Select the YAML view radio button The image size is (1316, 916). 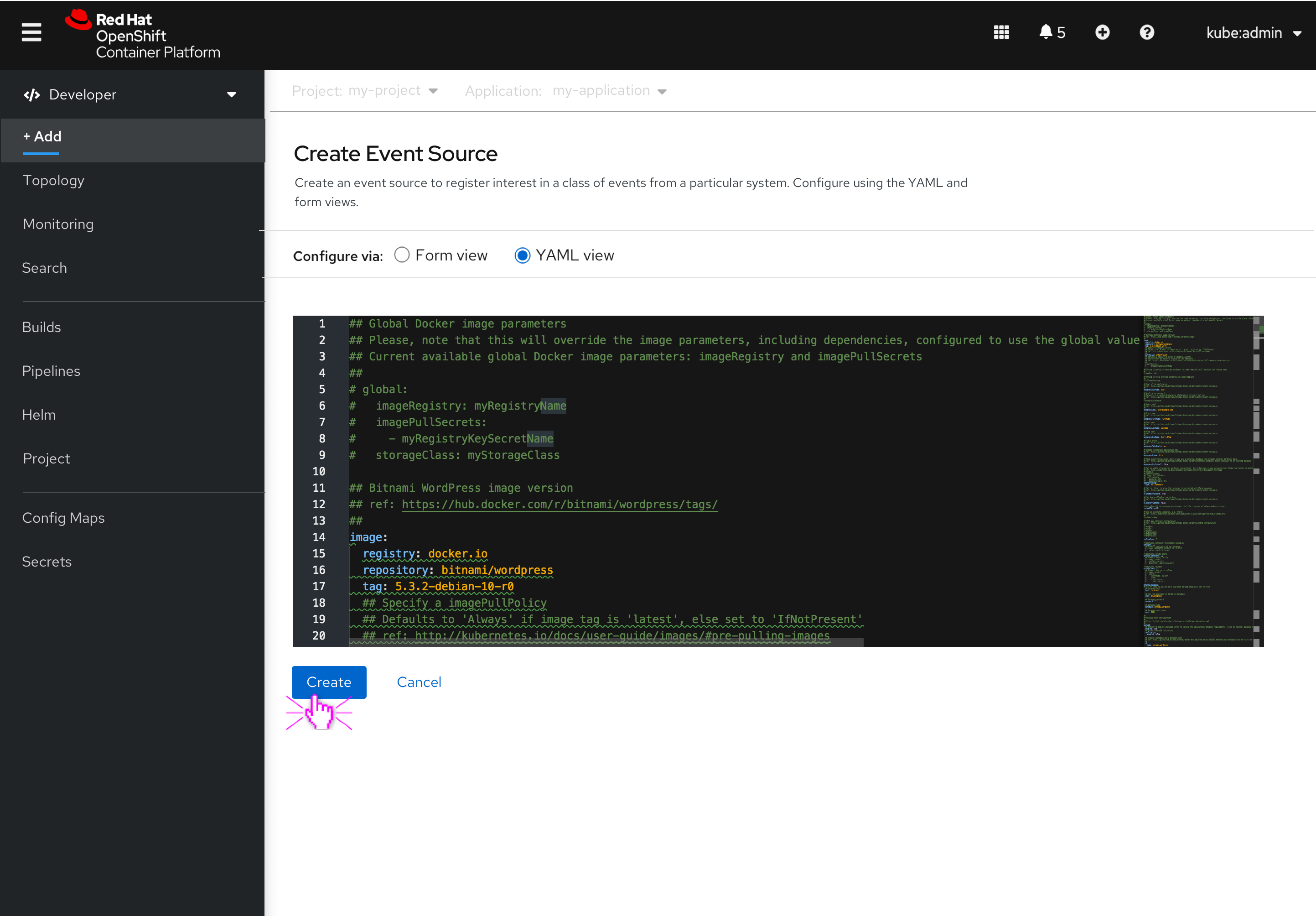[x=521, y=255]
